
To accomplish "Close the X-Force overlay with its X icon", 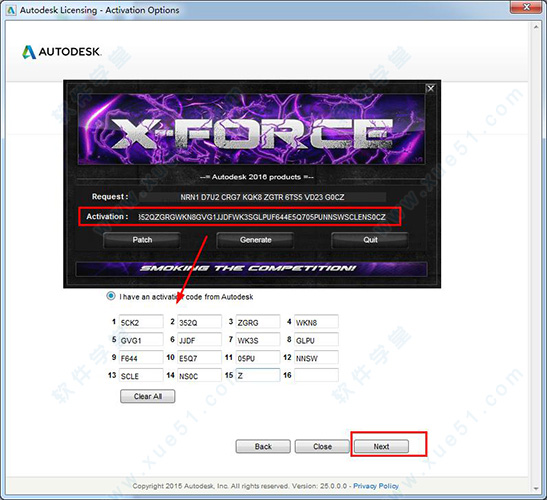I will [431, 88].
